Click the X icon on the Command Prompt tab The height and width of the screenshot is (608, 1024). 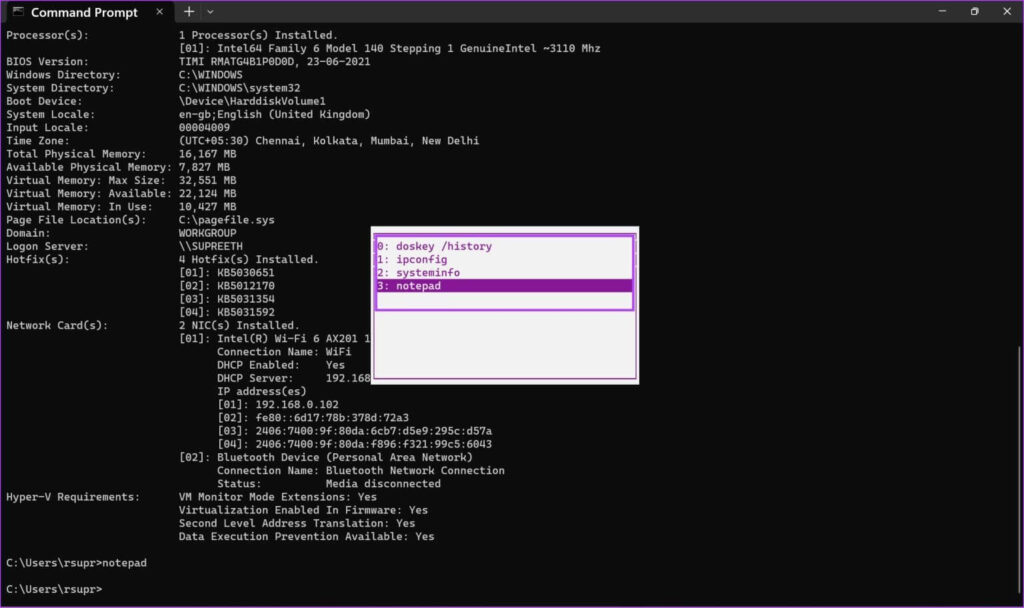158,12
